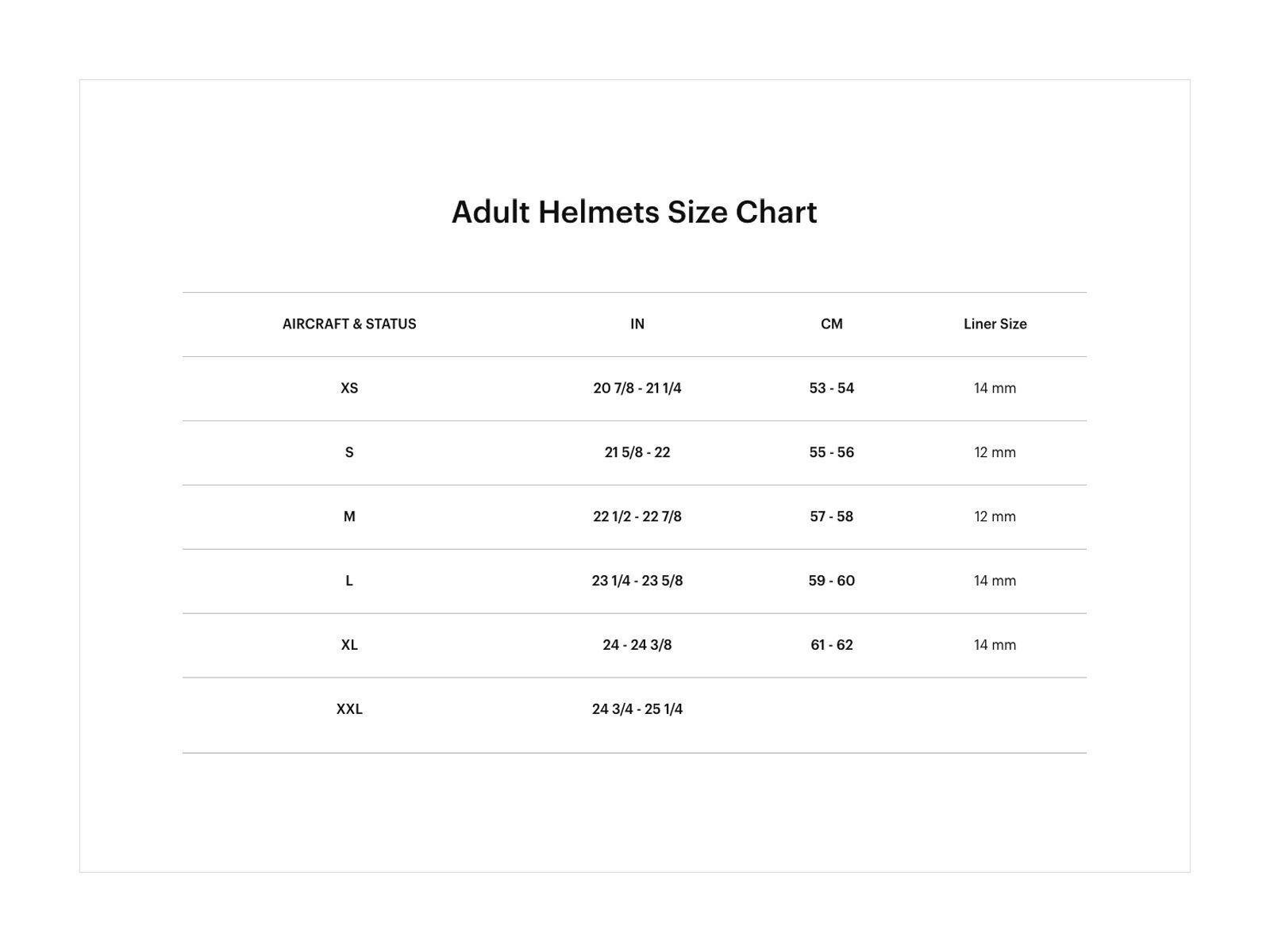Click the IN column header
This screenshot has width=1270, height=952.
click(x=637, y=324)
